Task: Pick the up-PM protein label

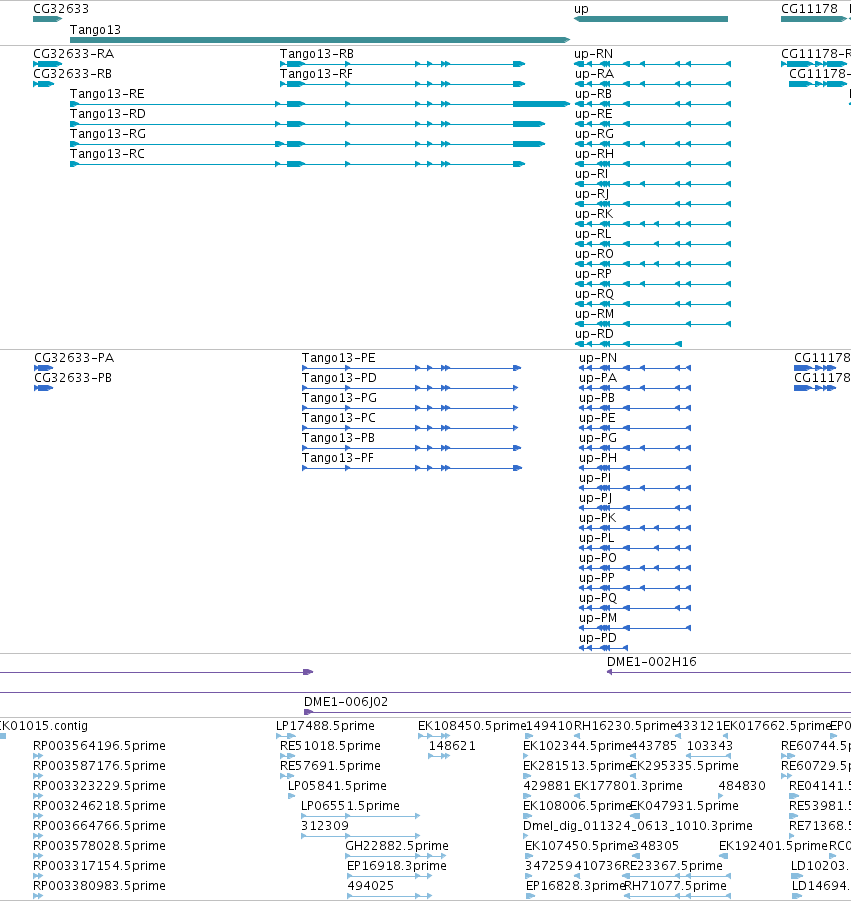Action: pyautogui.click(x=598, y=618)
